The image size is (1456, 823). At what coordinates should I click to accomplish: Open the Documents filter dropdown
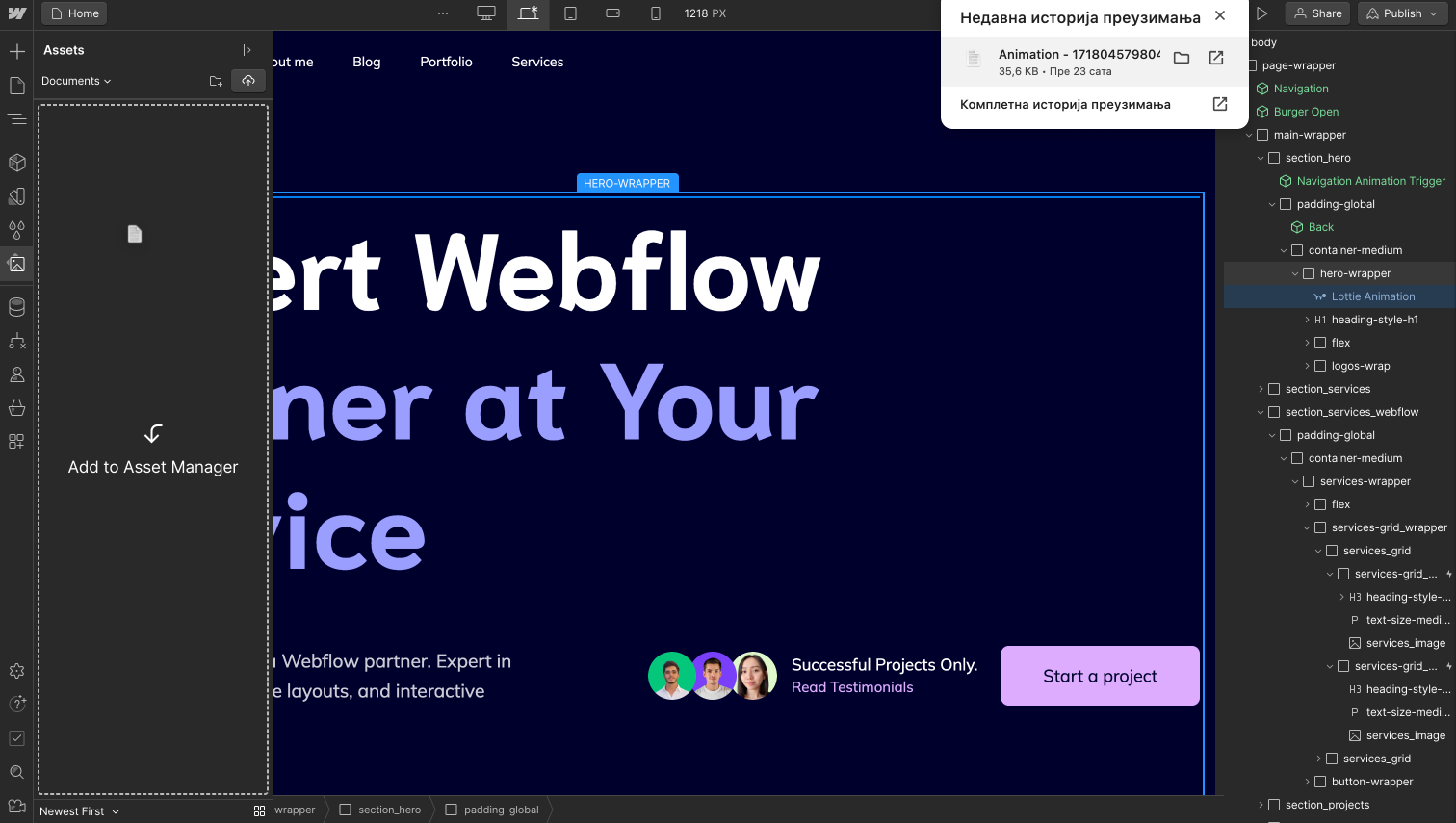click(76, 81)
